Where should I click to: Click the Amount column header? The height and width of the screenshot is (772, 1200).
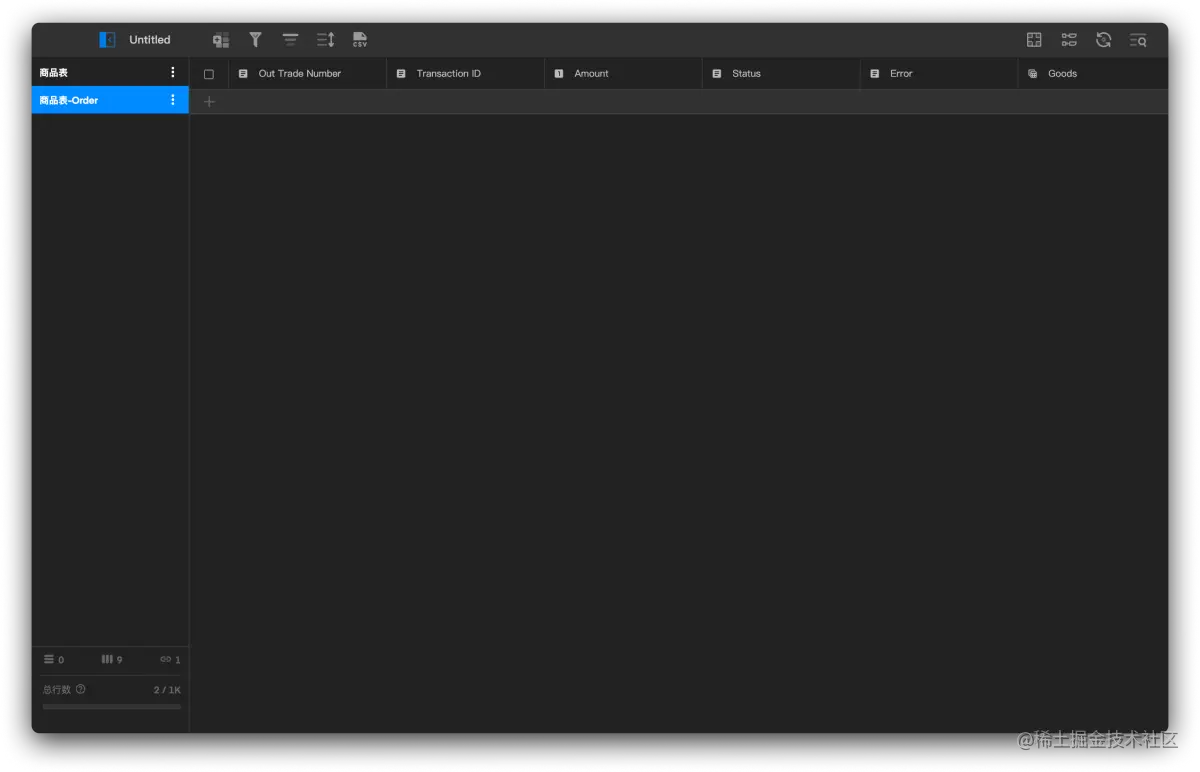[x=624, y=73]
